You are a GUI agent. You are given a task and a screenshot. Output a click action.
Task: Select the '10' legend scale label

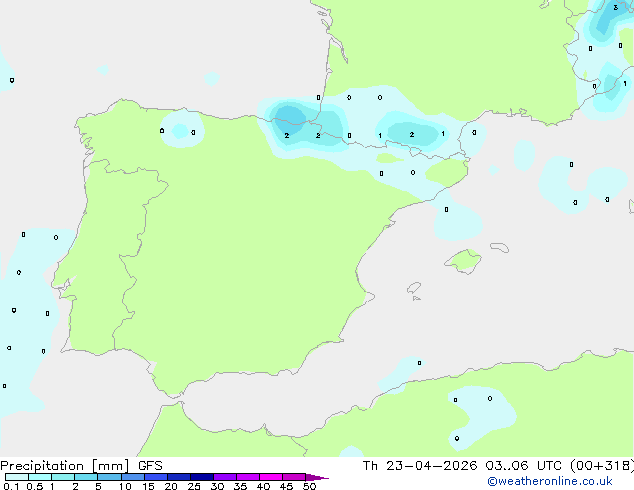point(125,486)
